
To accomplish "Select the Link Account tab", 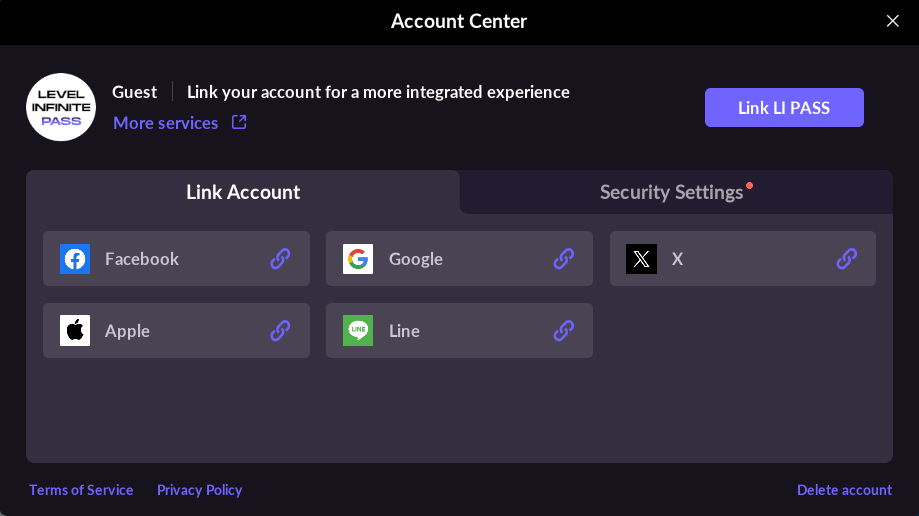I will [243, 192].
